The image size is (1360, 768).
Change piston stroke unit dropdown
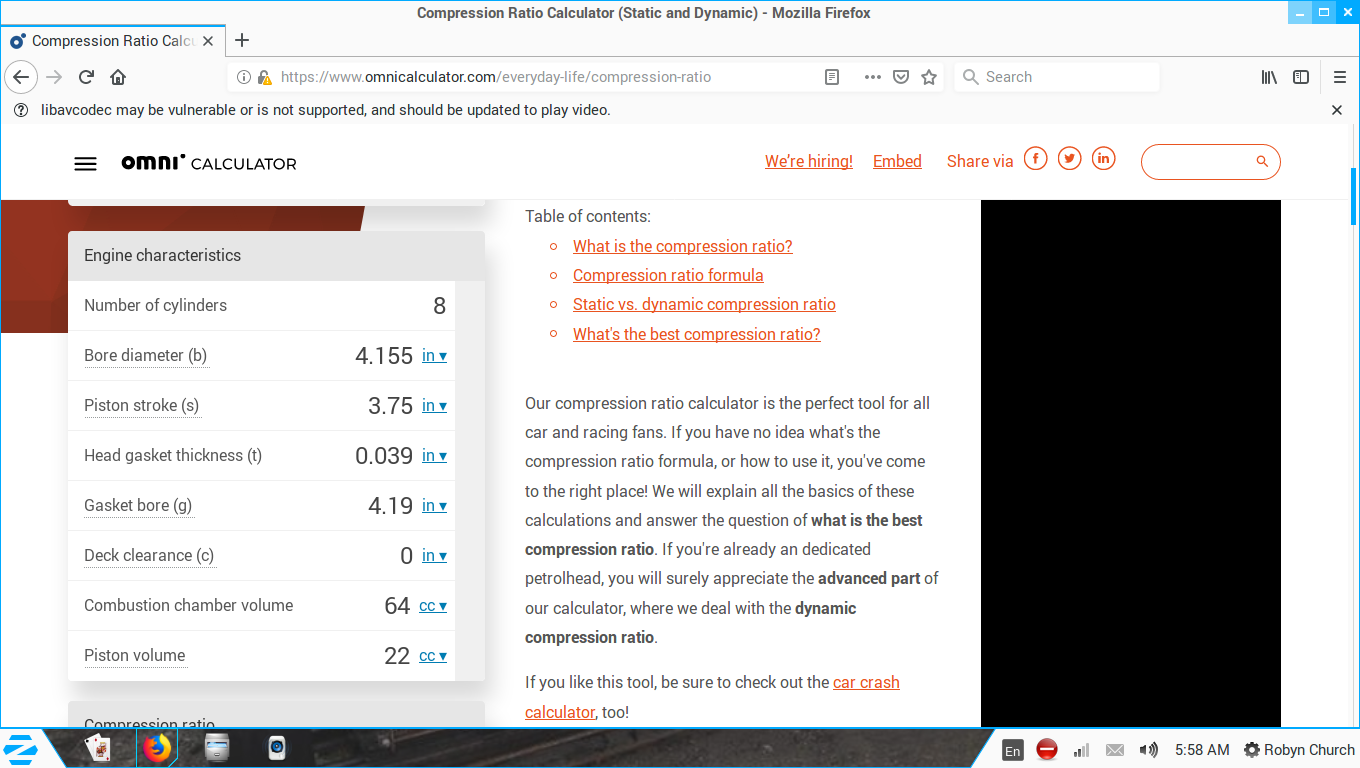pos(434,405)
